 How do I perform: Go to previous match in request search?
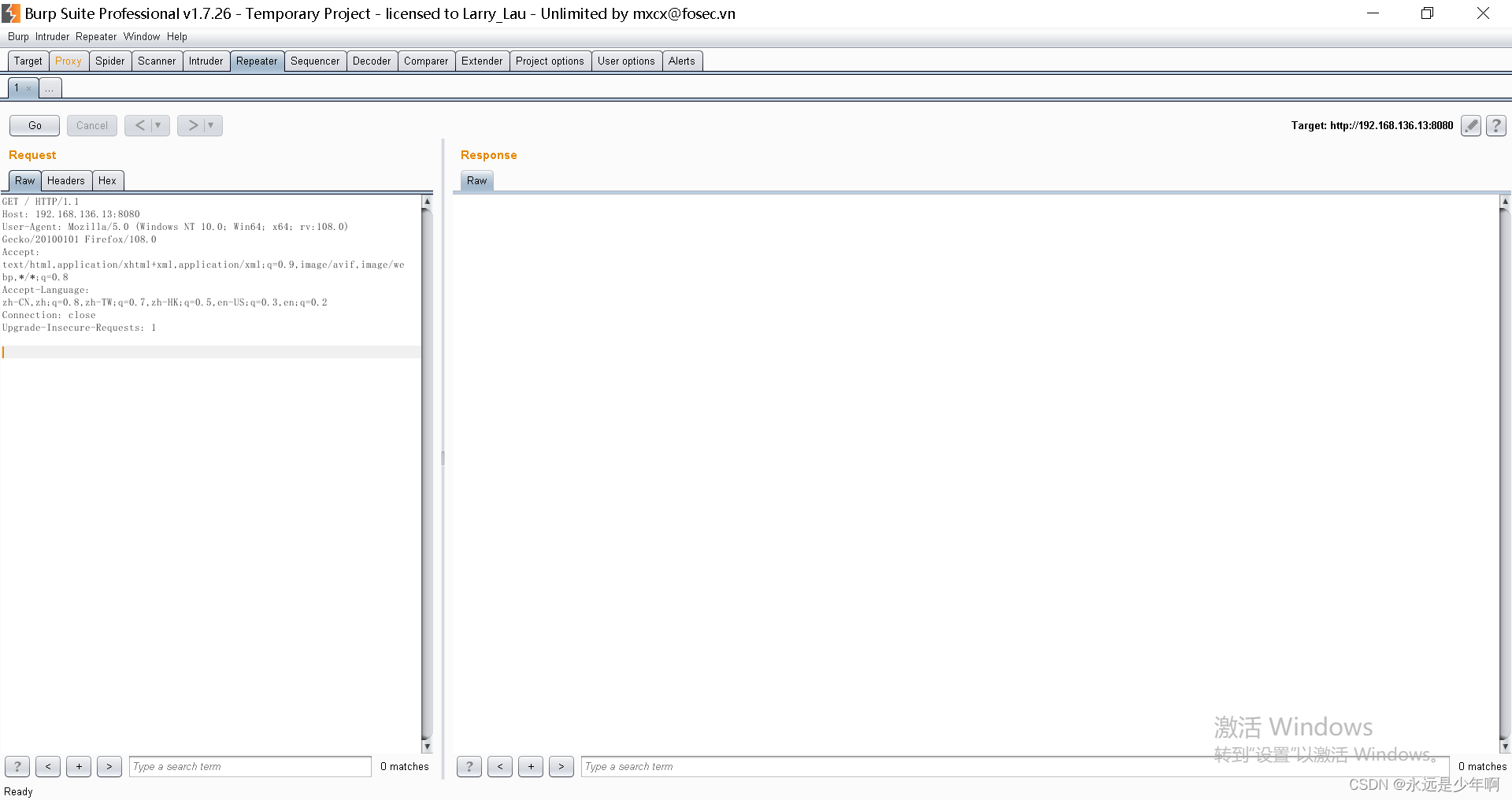coord(48,766)
